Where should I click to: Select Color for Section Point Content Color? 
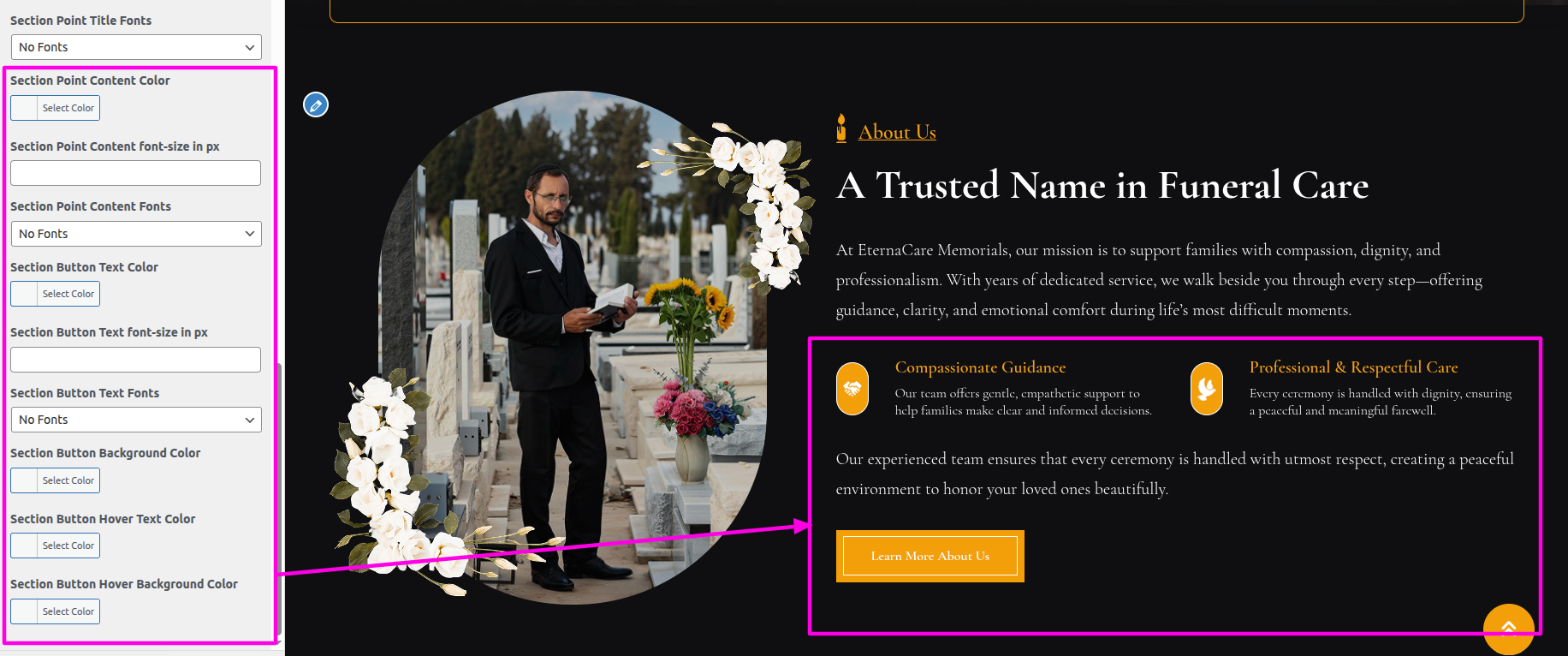coord(56,108)
